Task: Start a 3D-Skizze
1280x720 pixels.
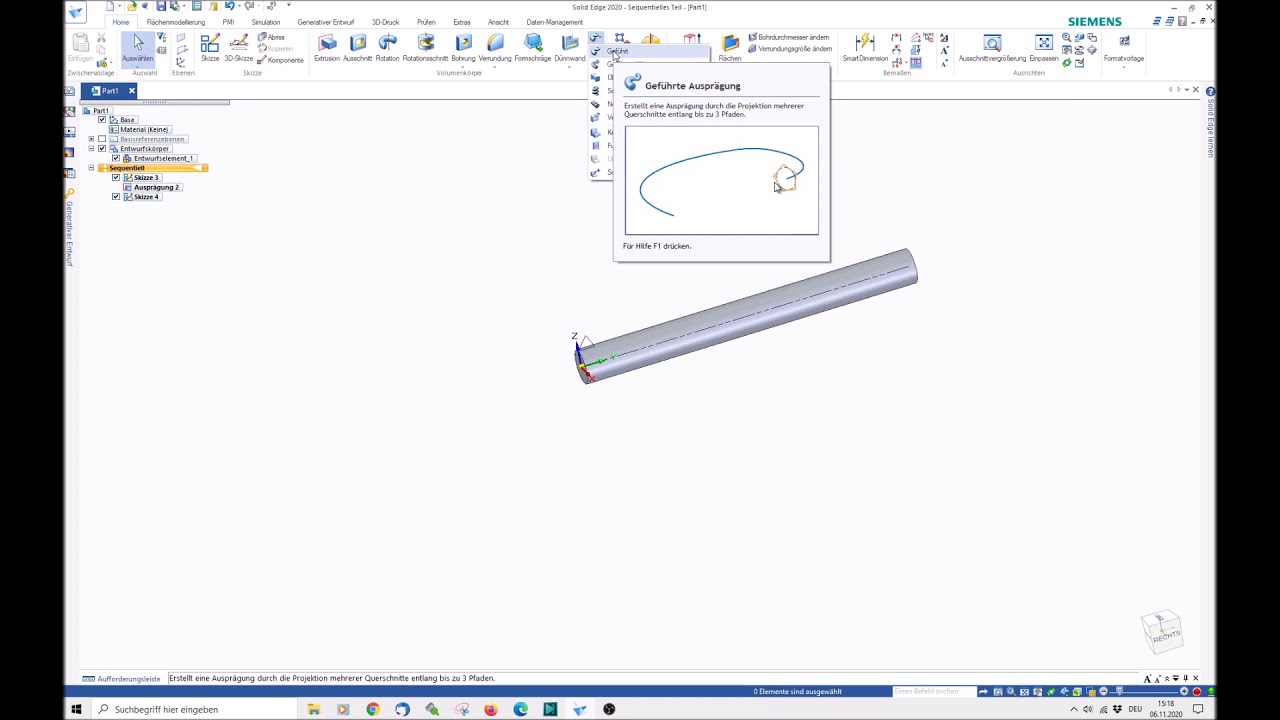Action: tap(239, 48)
